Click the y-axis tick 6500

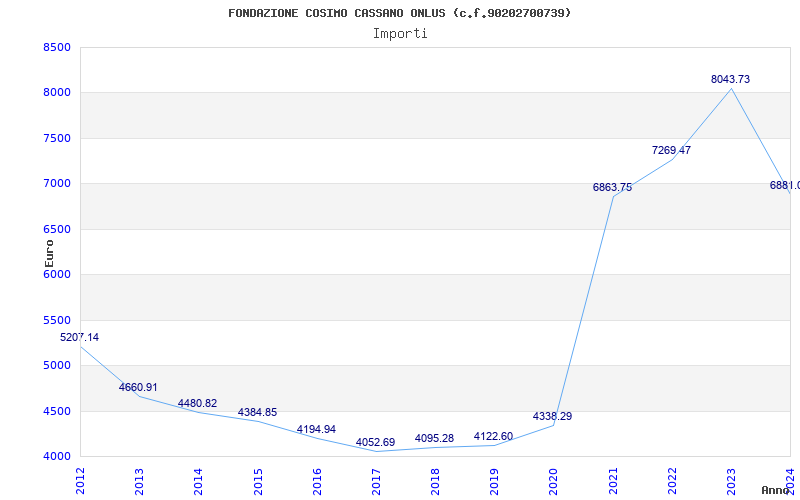[57, 230]
